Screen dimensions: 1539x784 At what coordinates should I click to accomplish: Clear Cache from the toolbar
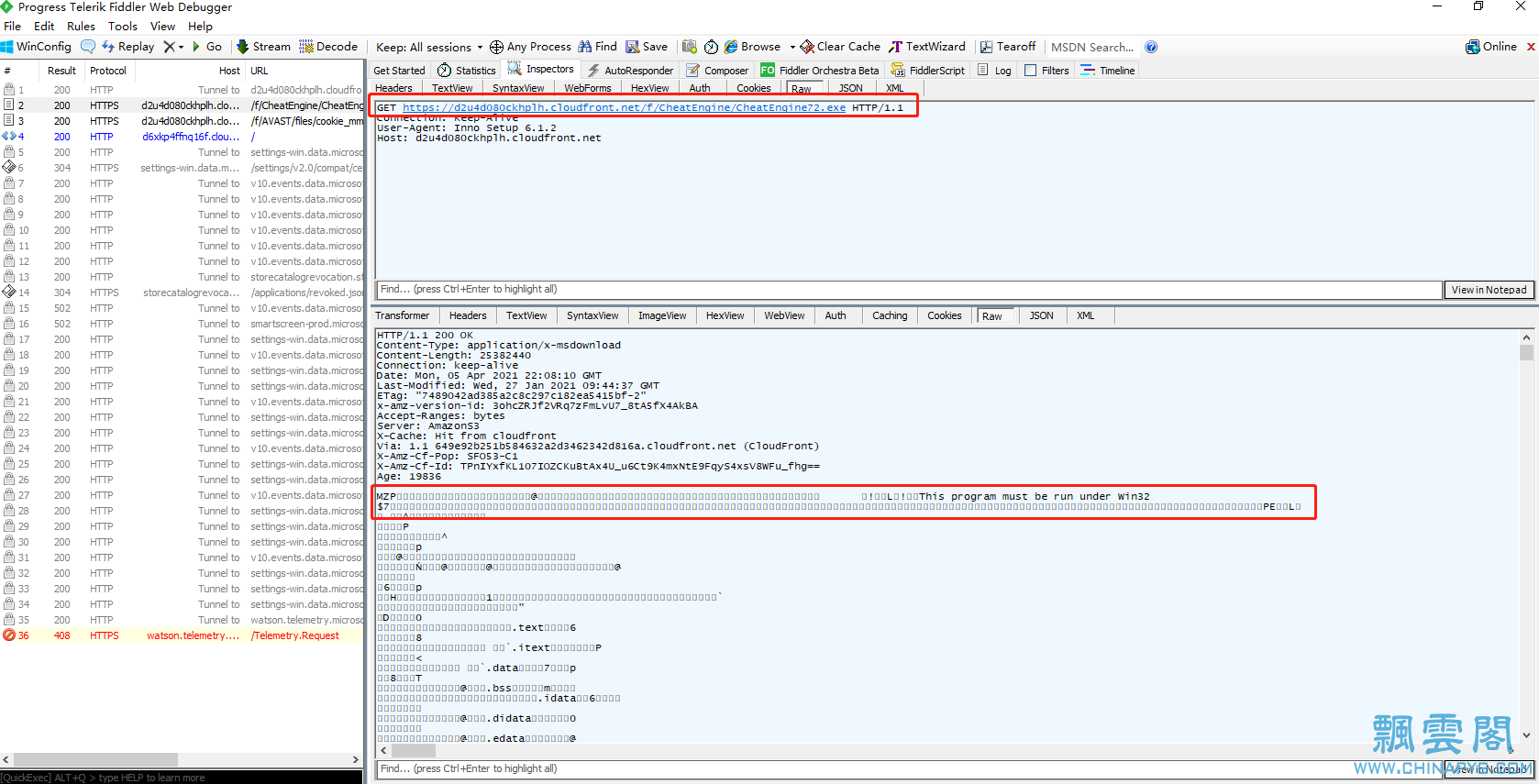(840, 47)
